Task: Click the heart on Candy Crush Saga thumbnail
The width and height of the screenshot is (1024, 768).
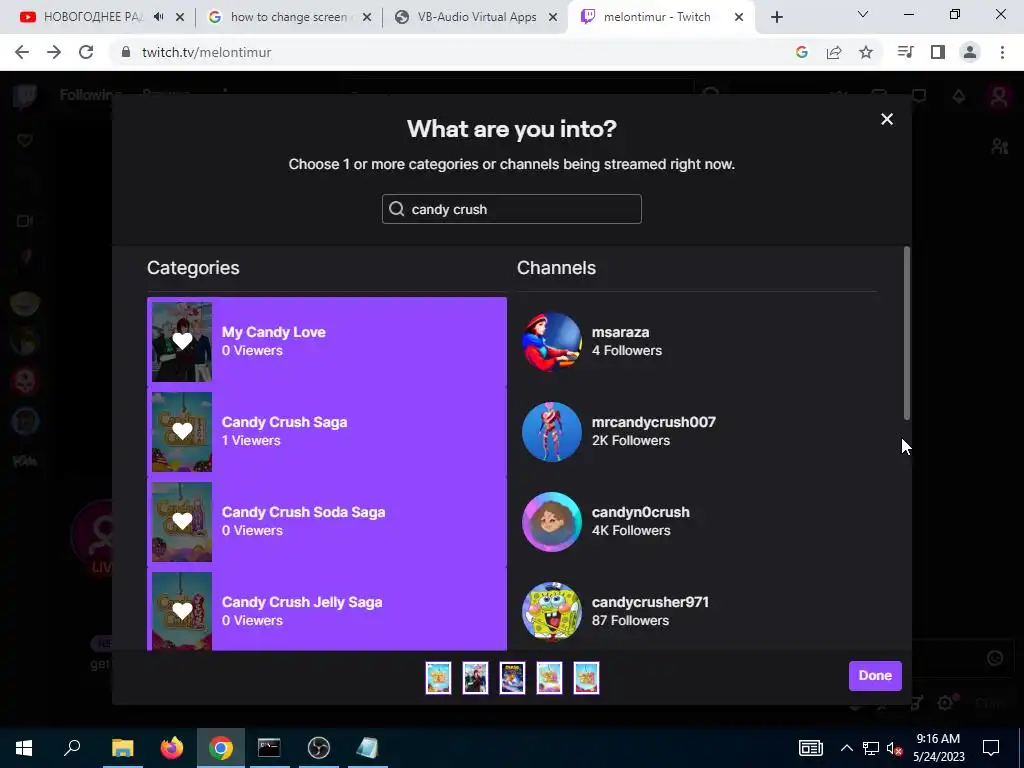Action: click(x=182, y=431)
